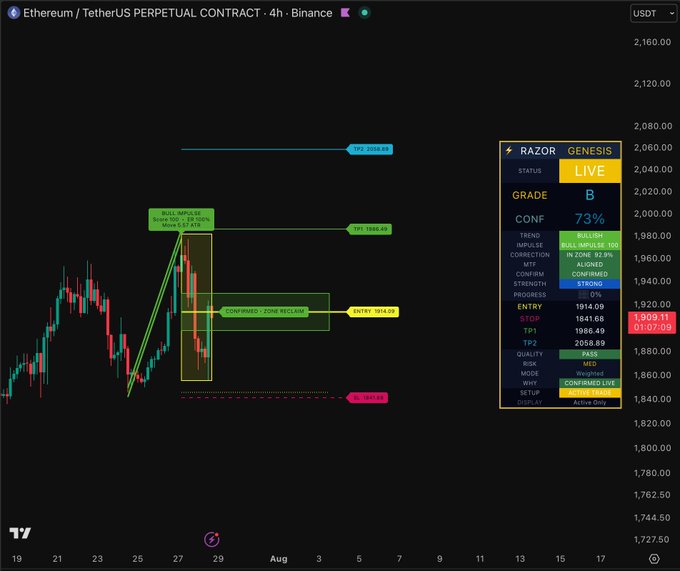This screenshot has width=680, height=571.
Task: Click the 2,160.00 price axis label
Action: (652, 42)
